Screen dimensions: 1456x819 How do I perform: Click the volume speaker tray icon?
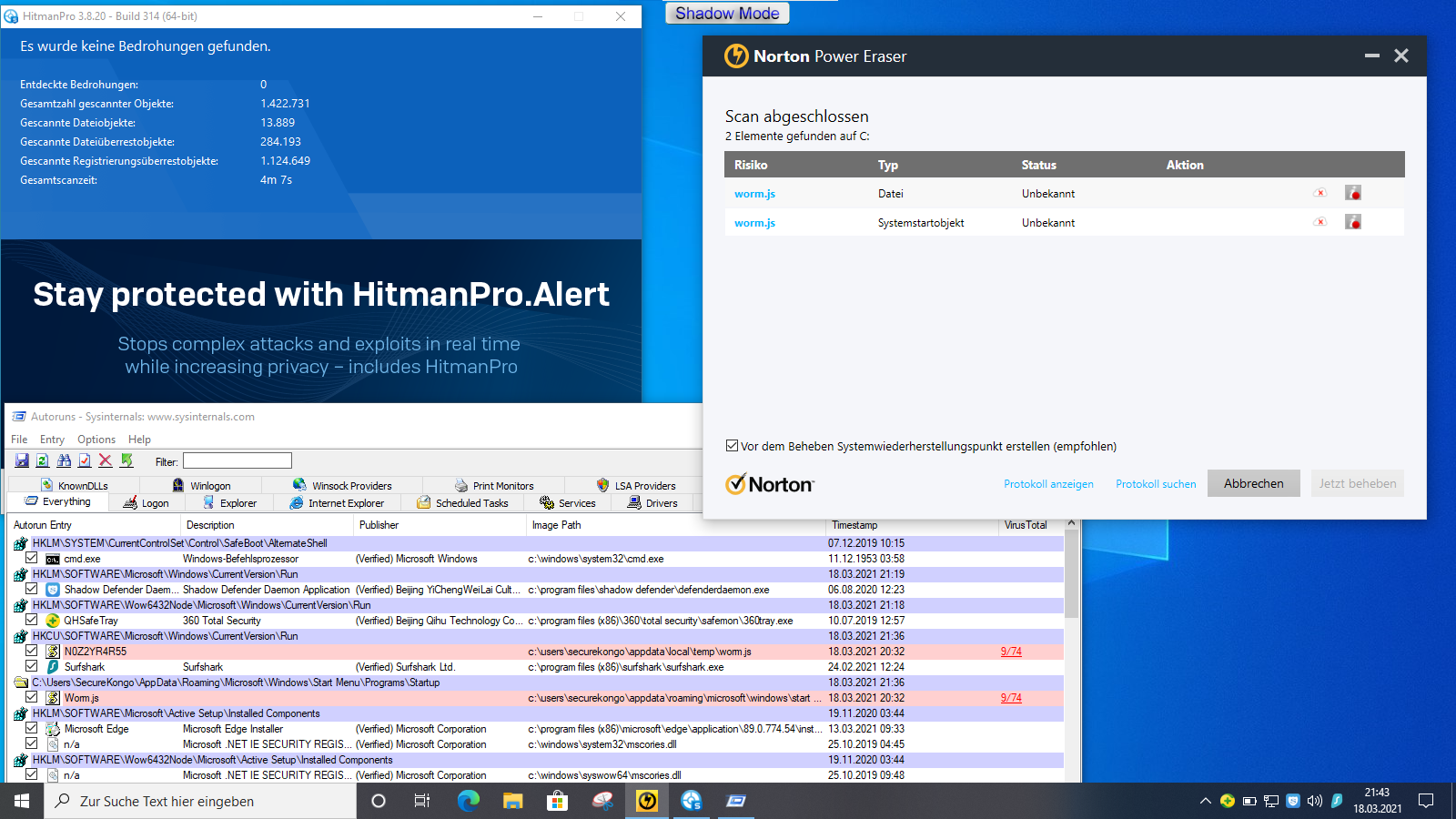(1315, 801)
